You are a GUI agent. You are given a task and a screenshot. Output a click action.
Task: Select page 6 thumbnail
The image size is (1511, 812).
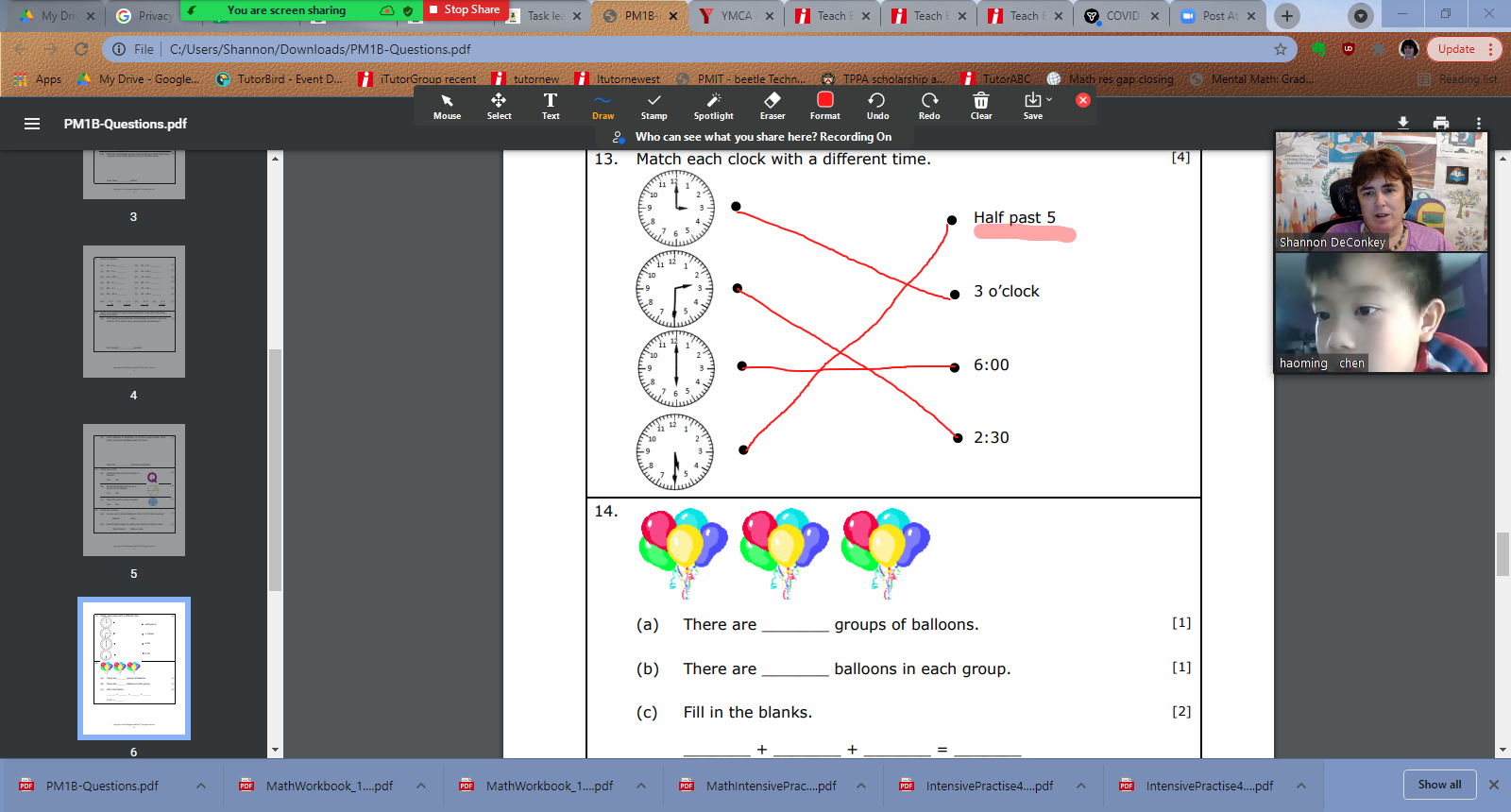click(x=134, y=668)
